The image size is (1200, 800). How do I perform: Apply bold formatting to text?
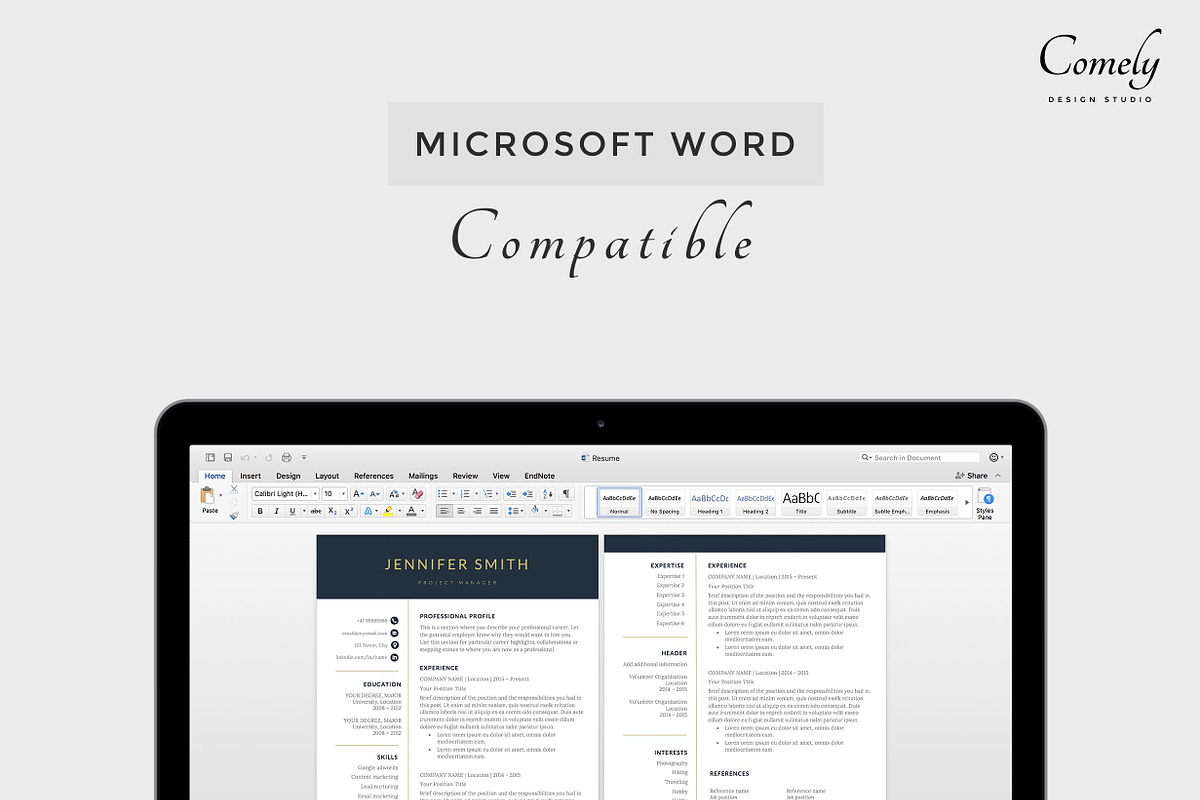(260, 511)
